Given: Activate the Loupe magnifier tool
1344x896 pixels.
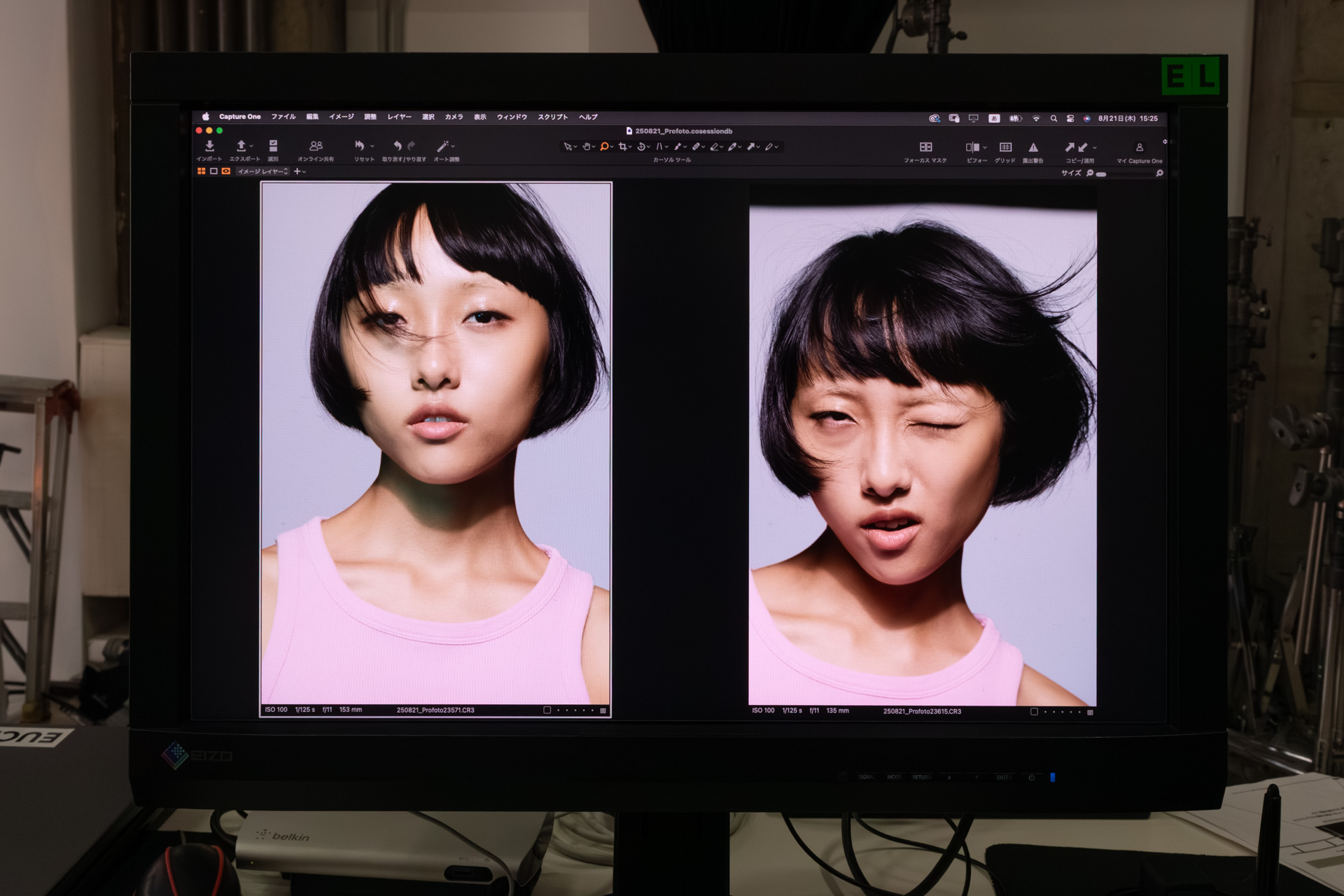Looking at the screenshot, I should [604, 147].
